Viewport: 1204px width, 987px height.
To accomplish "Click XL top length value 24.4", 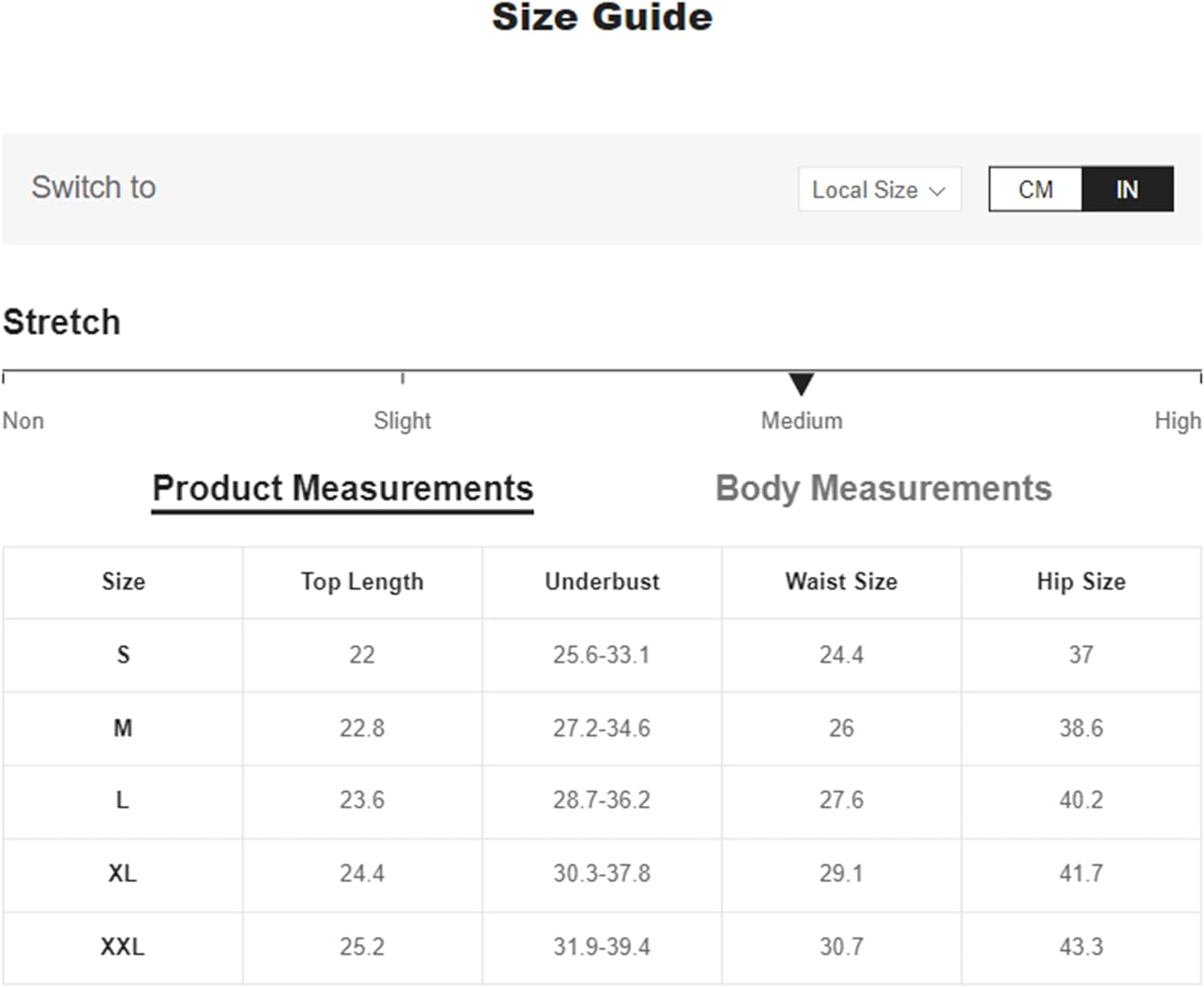I will [x=362, y=873].
